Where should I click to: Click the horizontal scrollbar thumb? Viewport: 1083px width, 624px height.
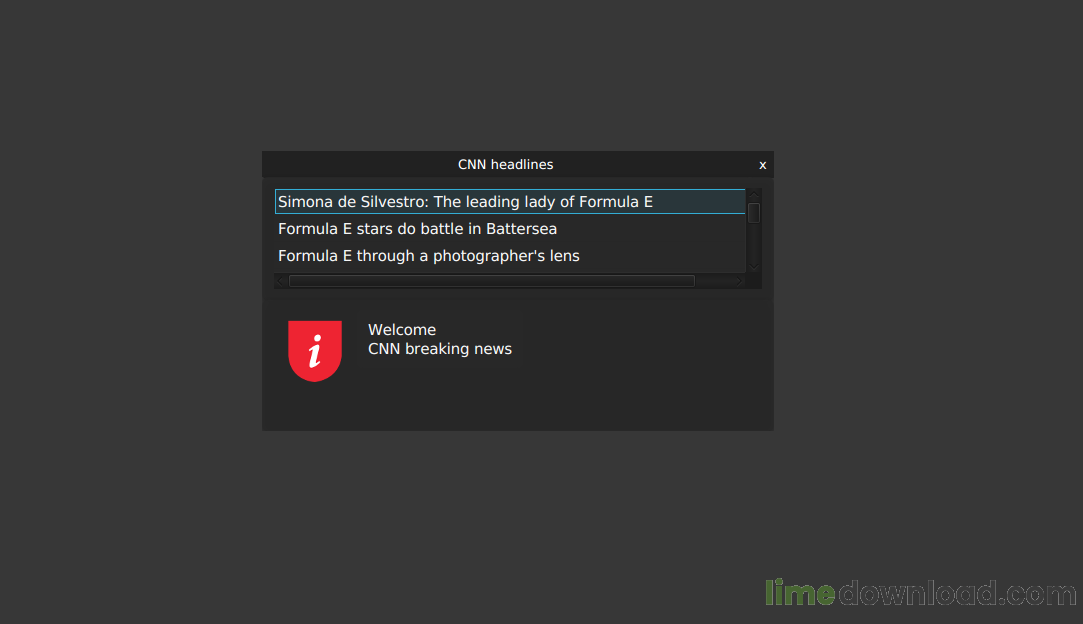492,281
